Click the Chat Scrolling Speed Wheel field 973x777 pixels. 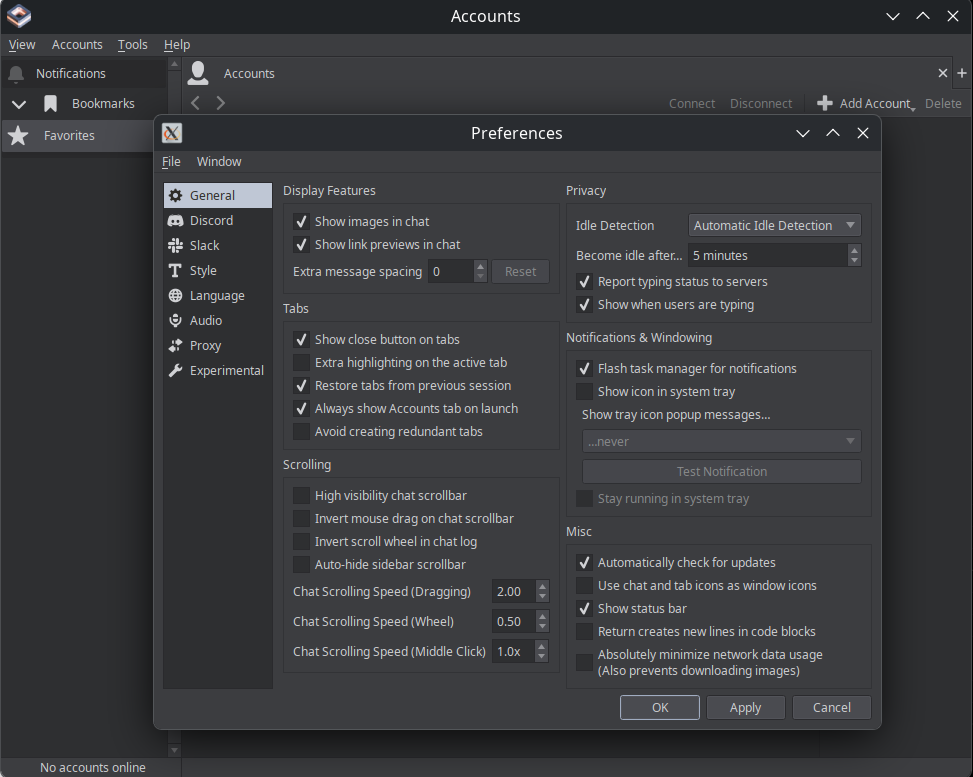click(512, 622)
